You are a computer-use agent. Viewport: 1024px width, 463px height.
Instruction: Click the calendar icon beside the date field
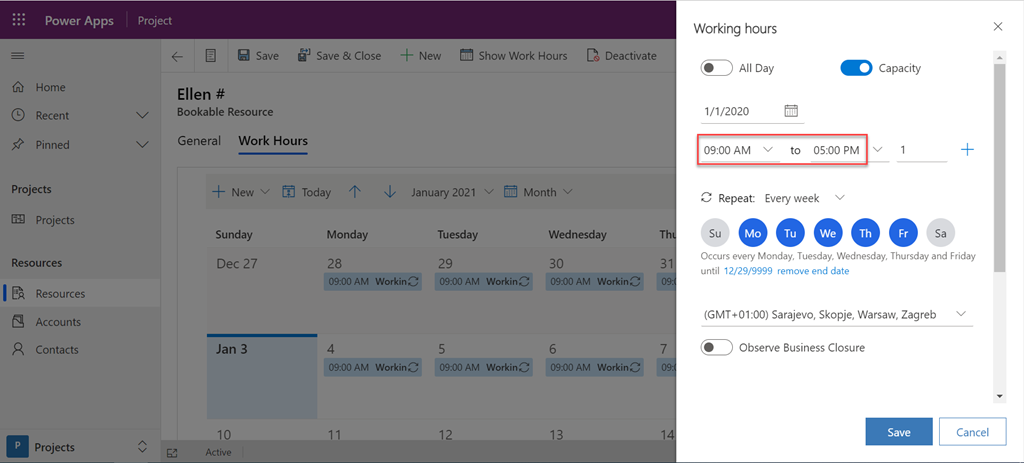pyautogui.click(x=791, y=111)
